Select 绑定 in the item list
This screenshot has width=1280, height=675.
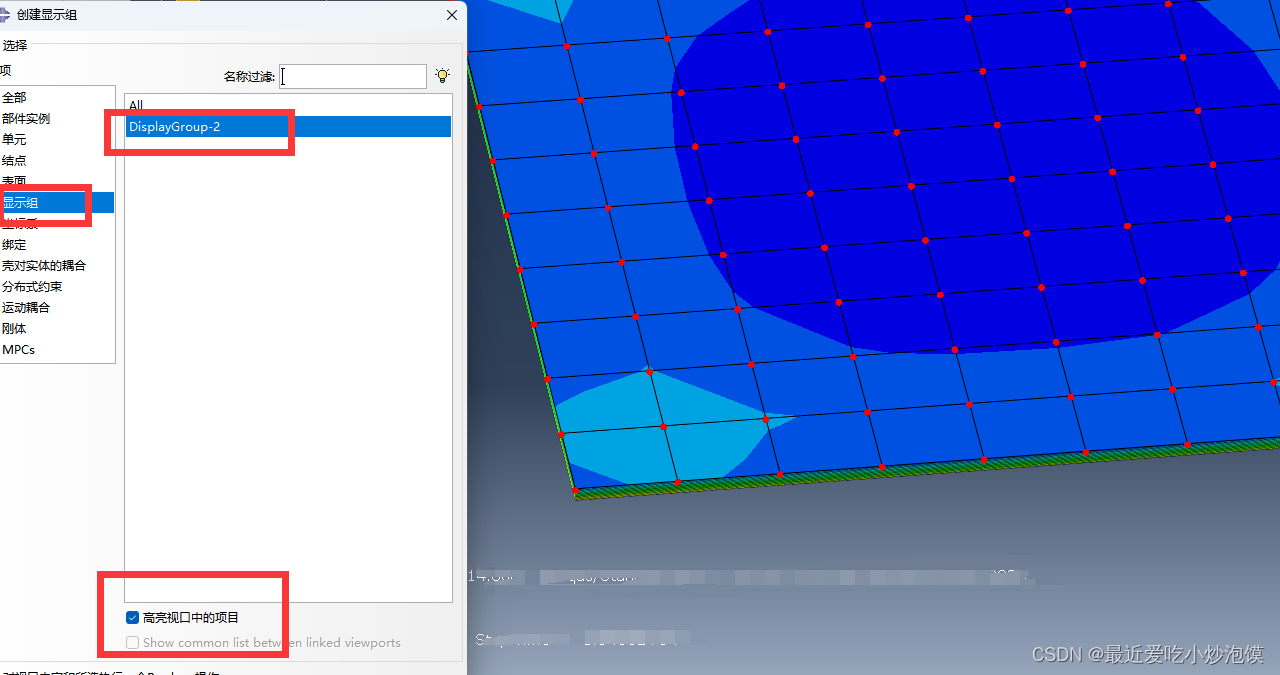pos(14,245)
